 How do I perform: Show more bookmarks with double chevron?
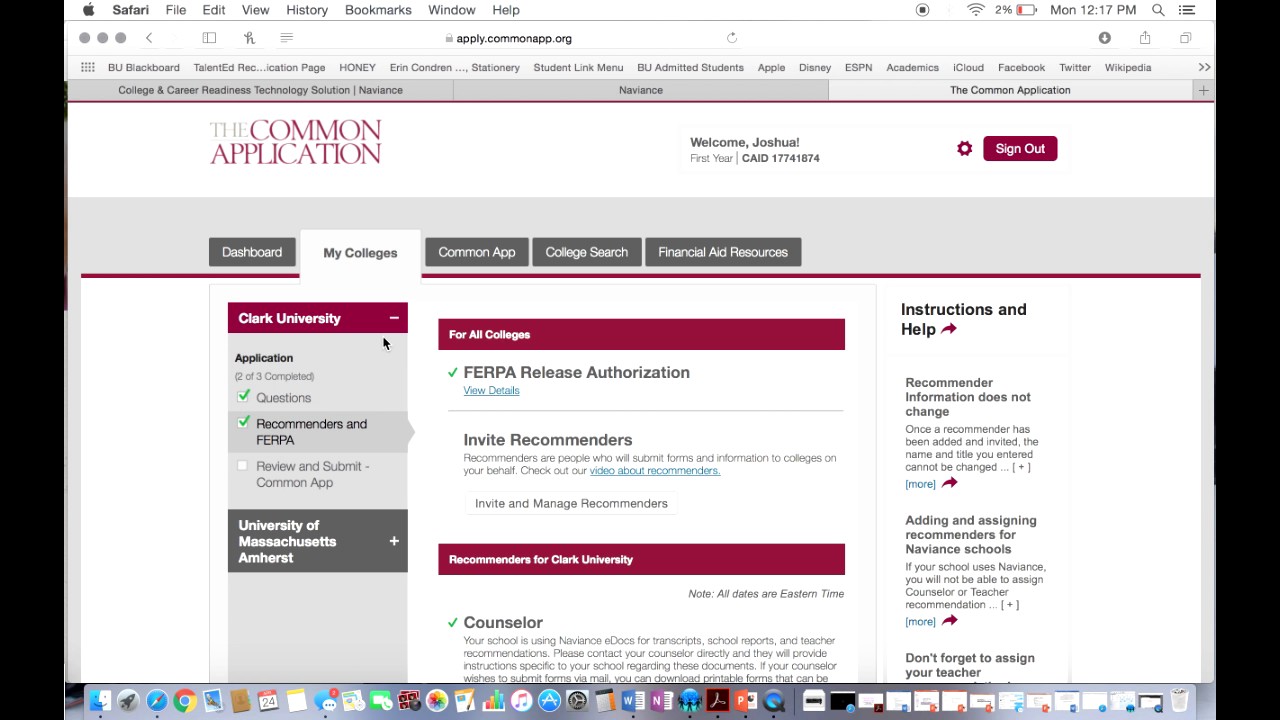click(x=1204, y=67)
